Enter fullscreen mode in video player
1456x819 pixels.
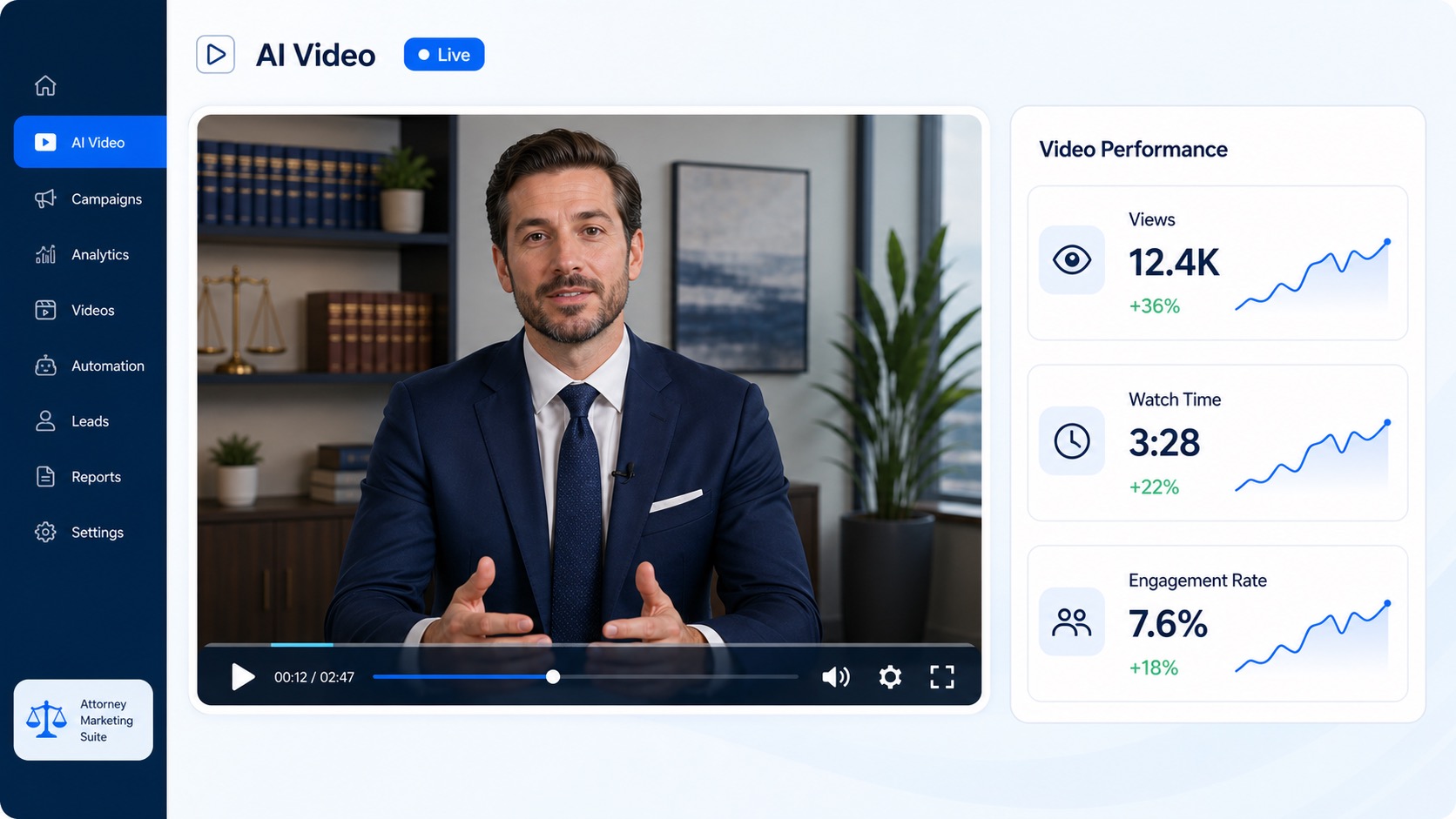(942, 676)
